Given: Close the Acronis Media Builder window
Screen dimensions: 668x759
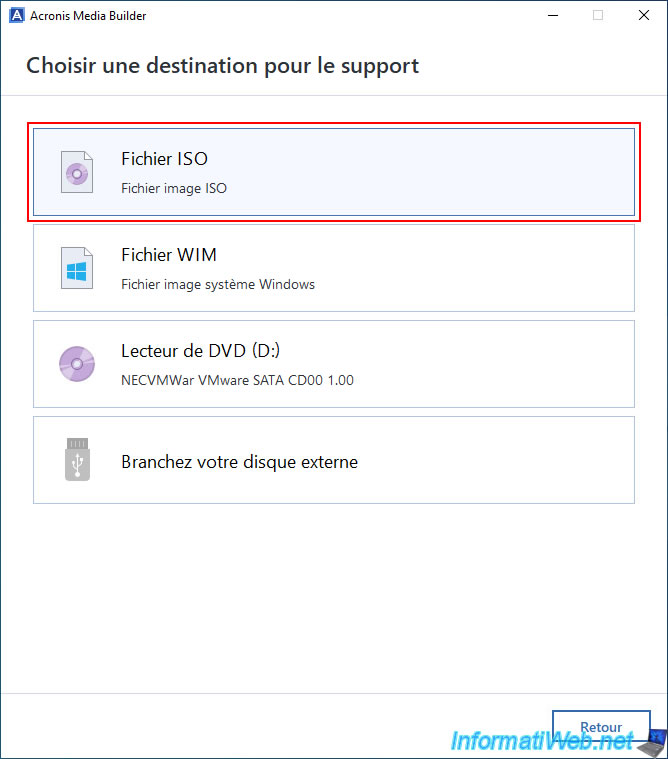Looking at the screenshot, I should coord(644,16).
